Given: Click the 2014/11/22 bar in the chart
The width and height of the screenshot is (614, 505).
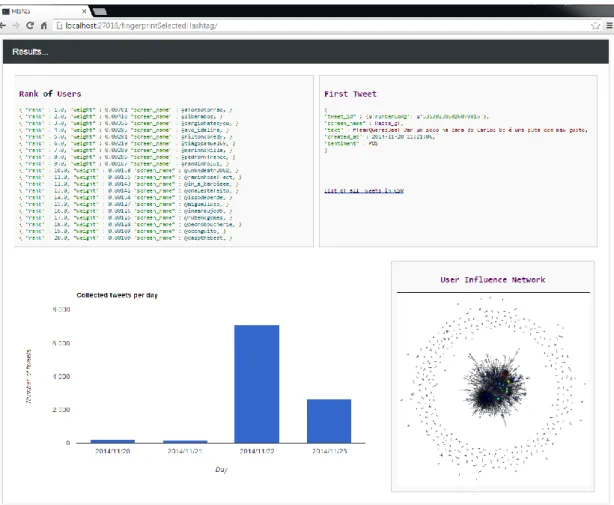Looking at the screenshot, I should pos(257,384).
